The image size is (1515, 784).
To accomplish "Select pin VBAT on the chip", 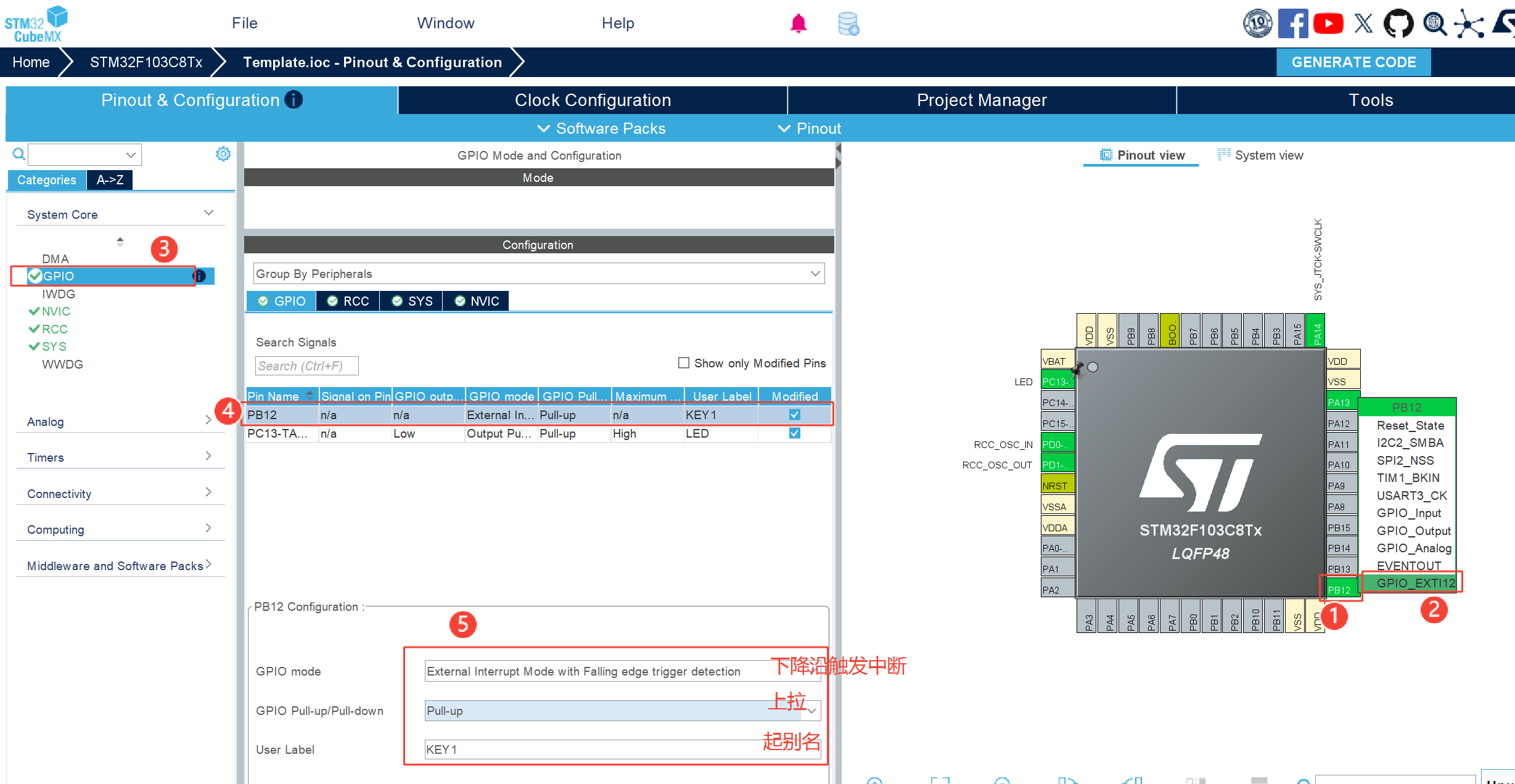I will [1057, 361].
